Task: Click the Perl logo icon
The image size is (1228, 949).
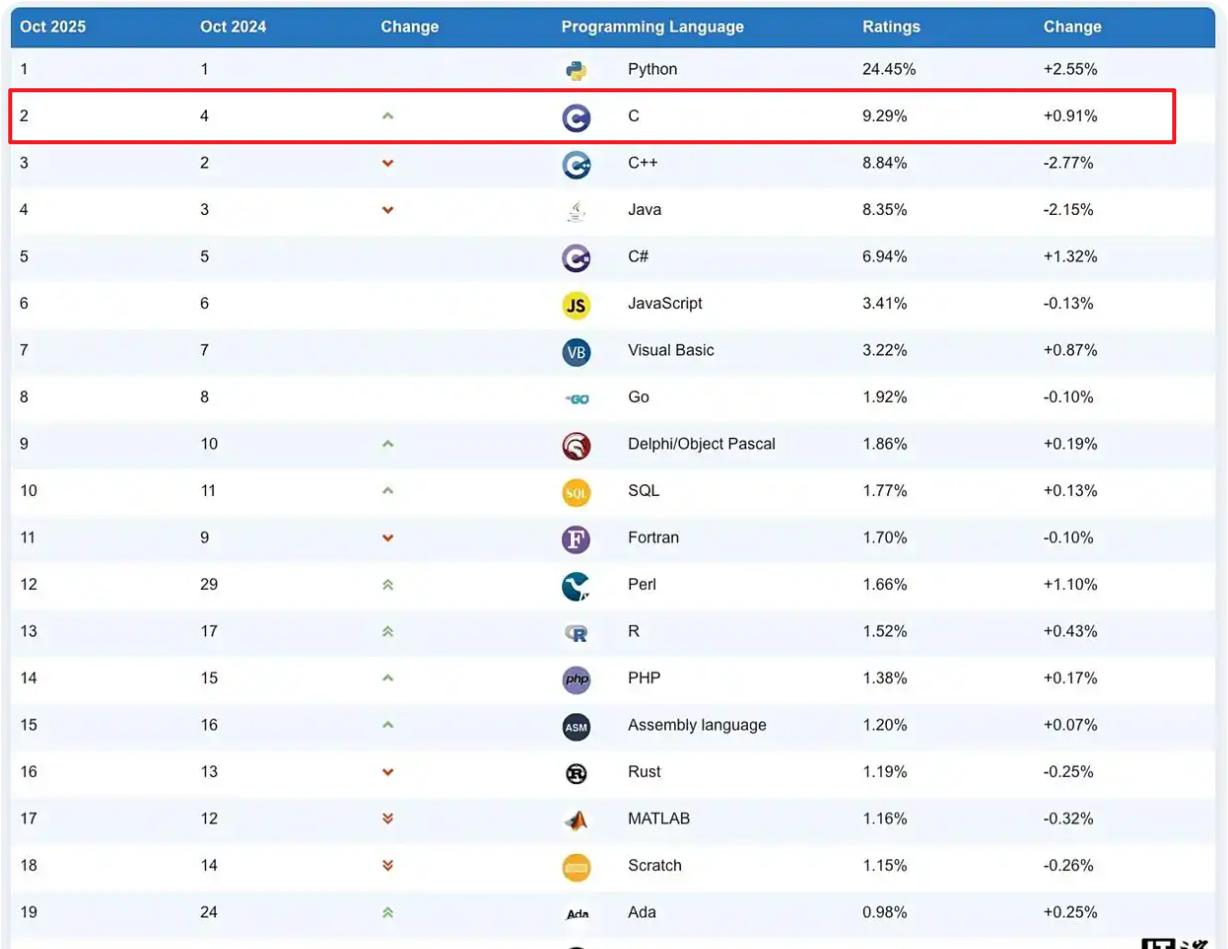Action: pyautogui.click(x=576, y=586)
